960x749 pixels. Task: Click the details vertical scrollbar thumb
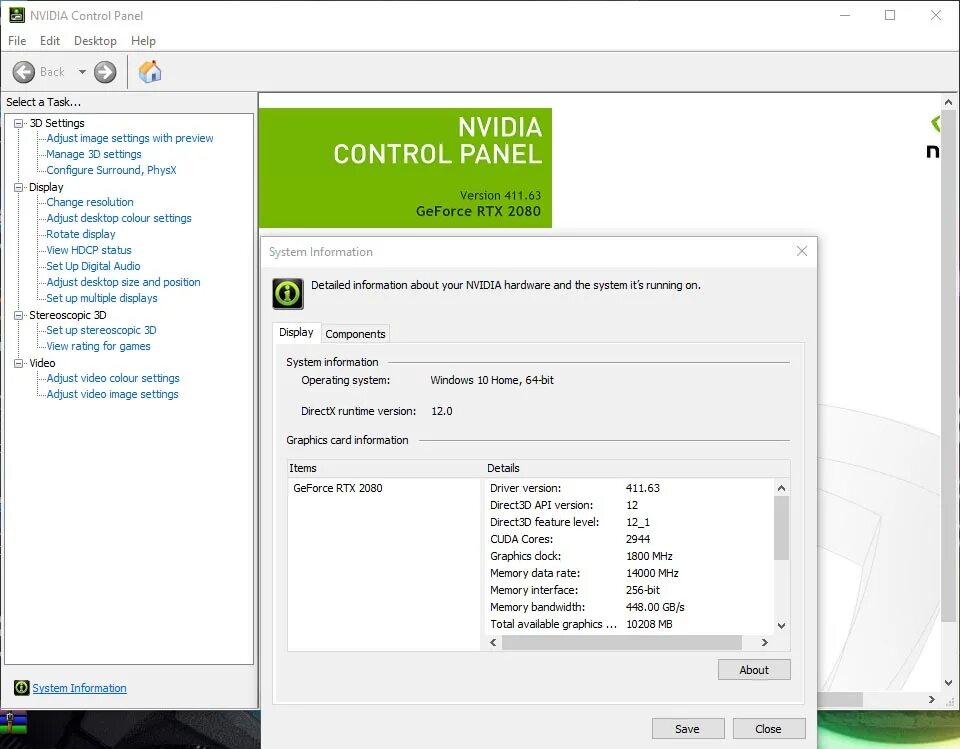tap(781, 528)
